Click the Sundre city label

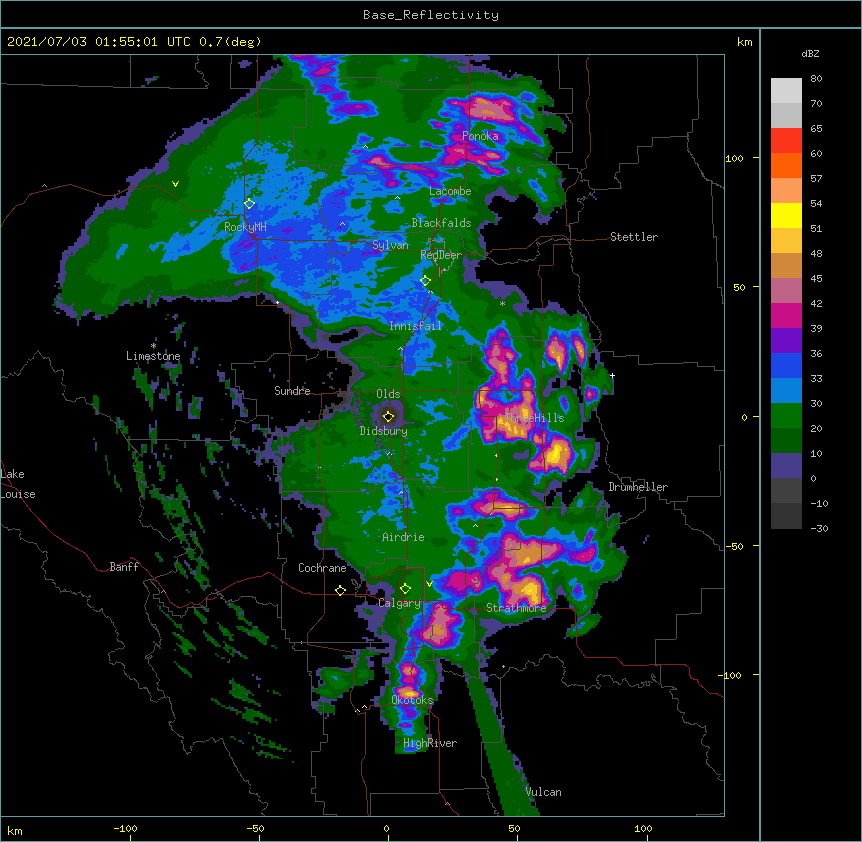[x=292, y=391]
